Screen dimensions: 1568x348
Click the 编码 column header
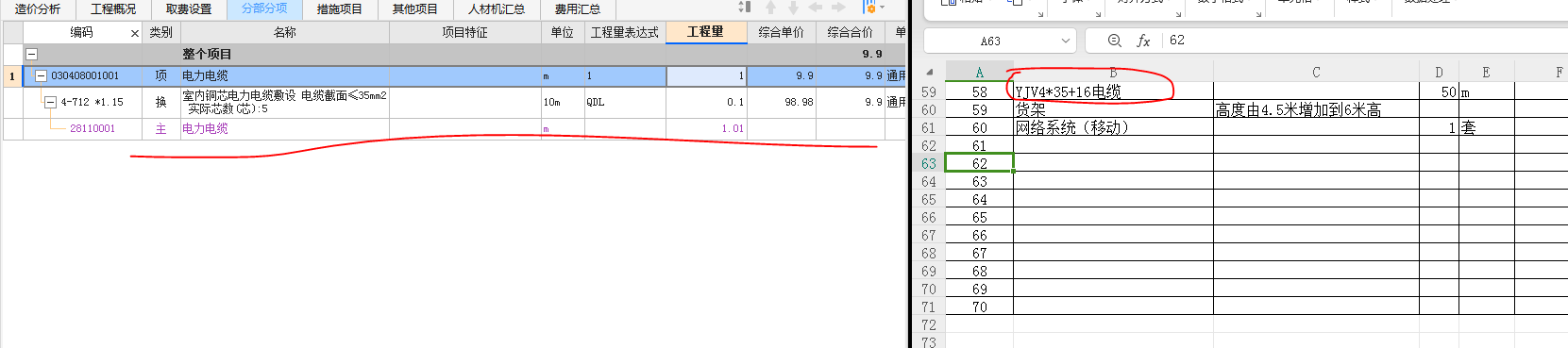(81, 32)
